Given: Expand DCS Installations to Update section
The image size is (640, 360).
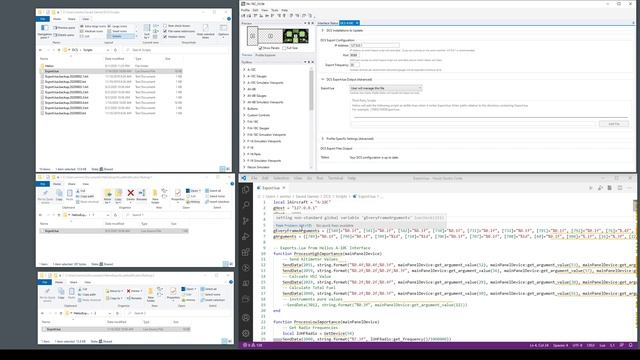Looking at the screenshot, I should tap(322, 31).
